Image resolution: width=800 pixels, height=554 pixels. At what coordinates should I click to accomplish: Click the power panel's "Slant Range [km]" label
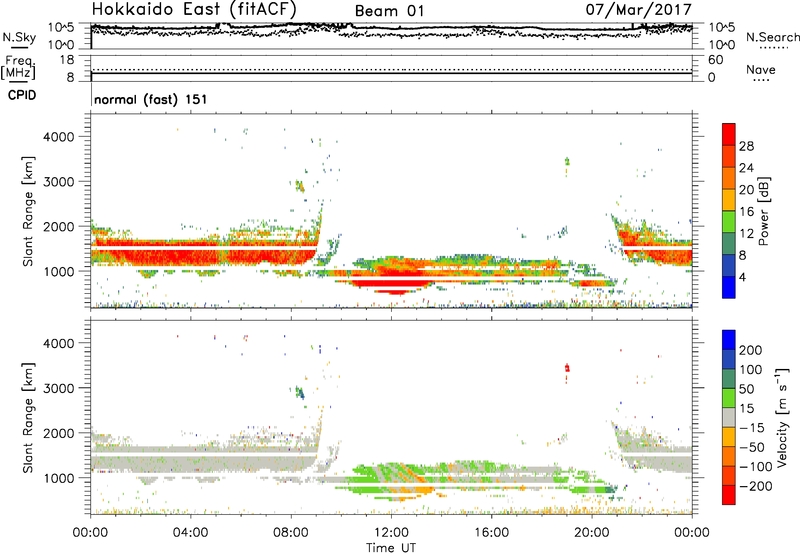coord(28,211)
